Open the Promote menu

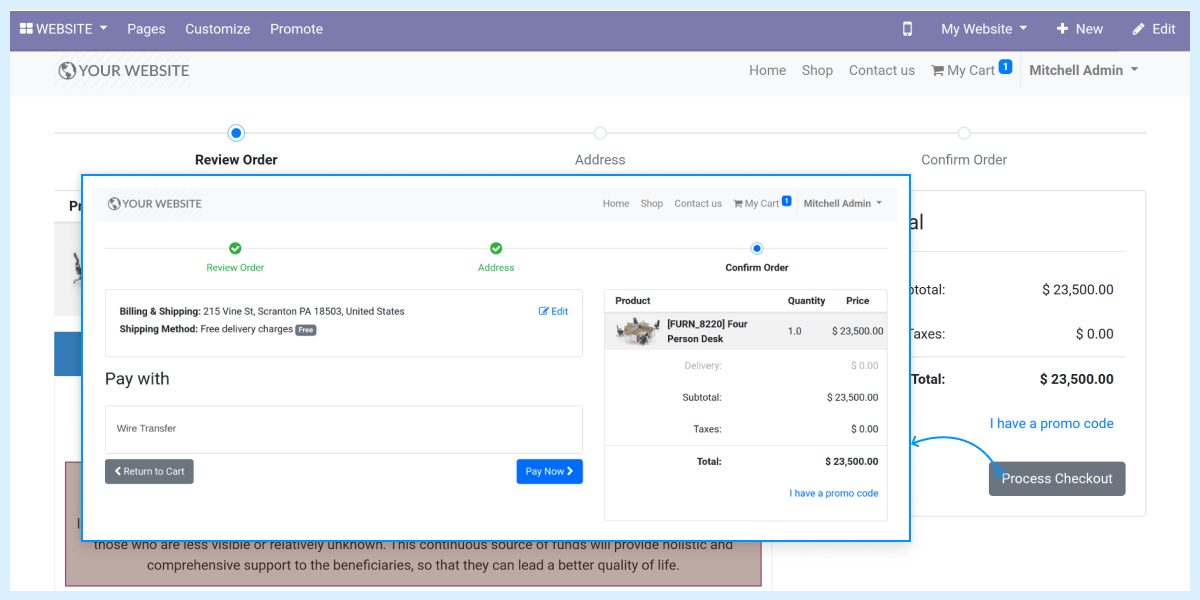coord(296,29)
